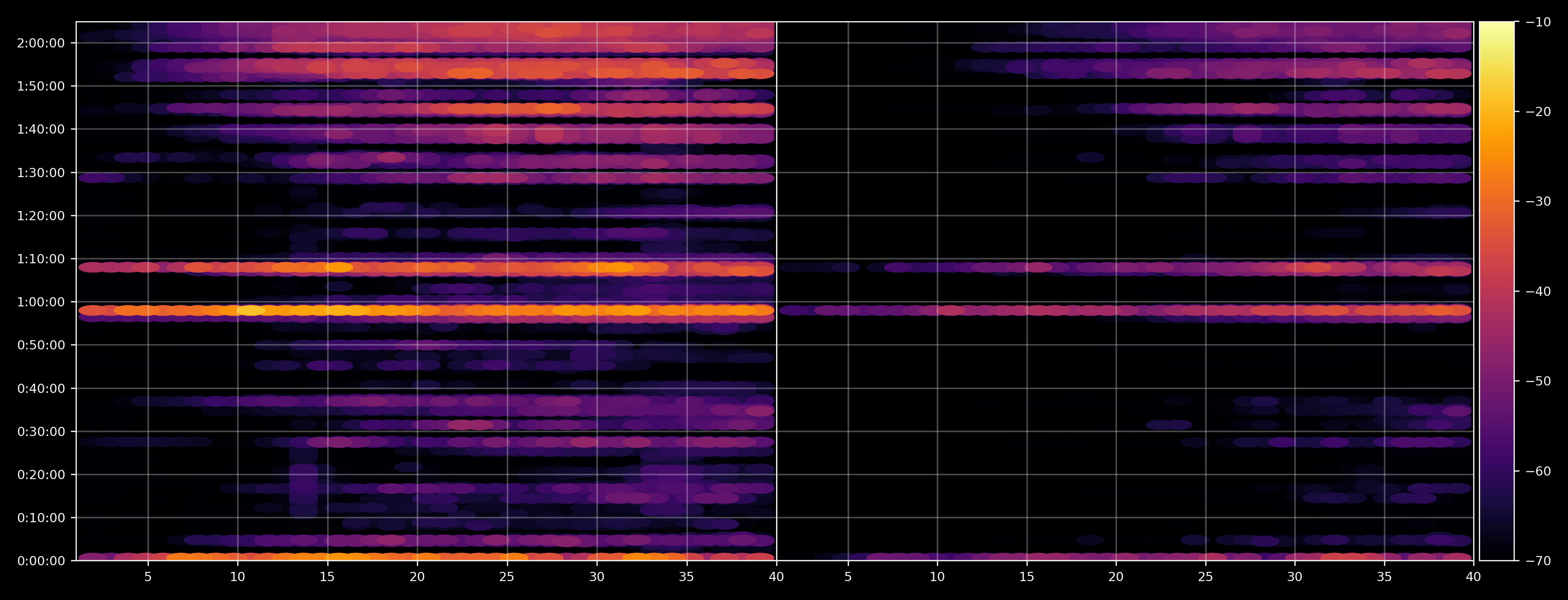Click the 0:40:00 y-axis tick label

[x=41, y=389]
